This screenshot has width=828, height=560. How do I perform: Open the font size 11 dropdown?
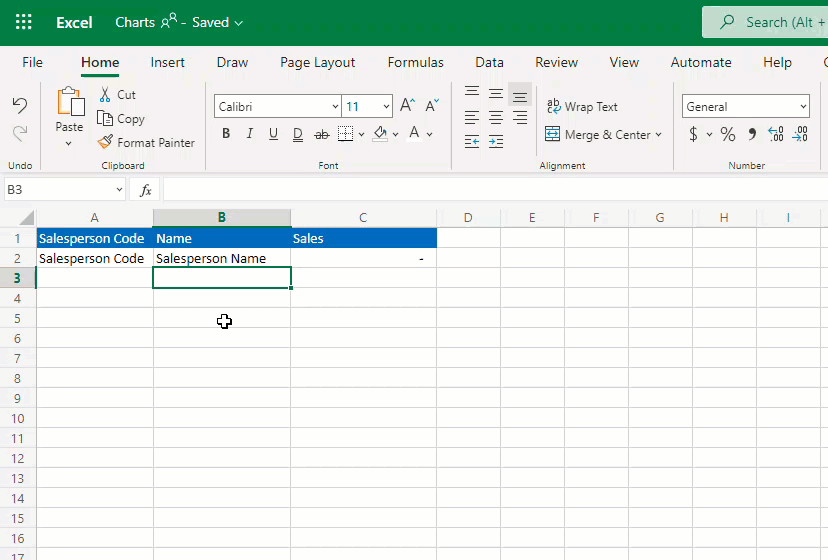(x=386, y=107)
